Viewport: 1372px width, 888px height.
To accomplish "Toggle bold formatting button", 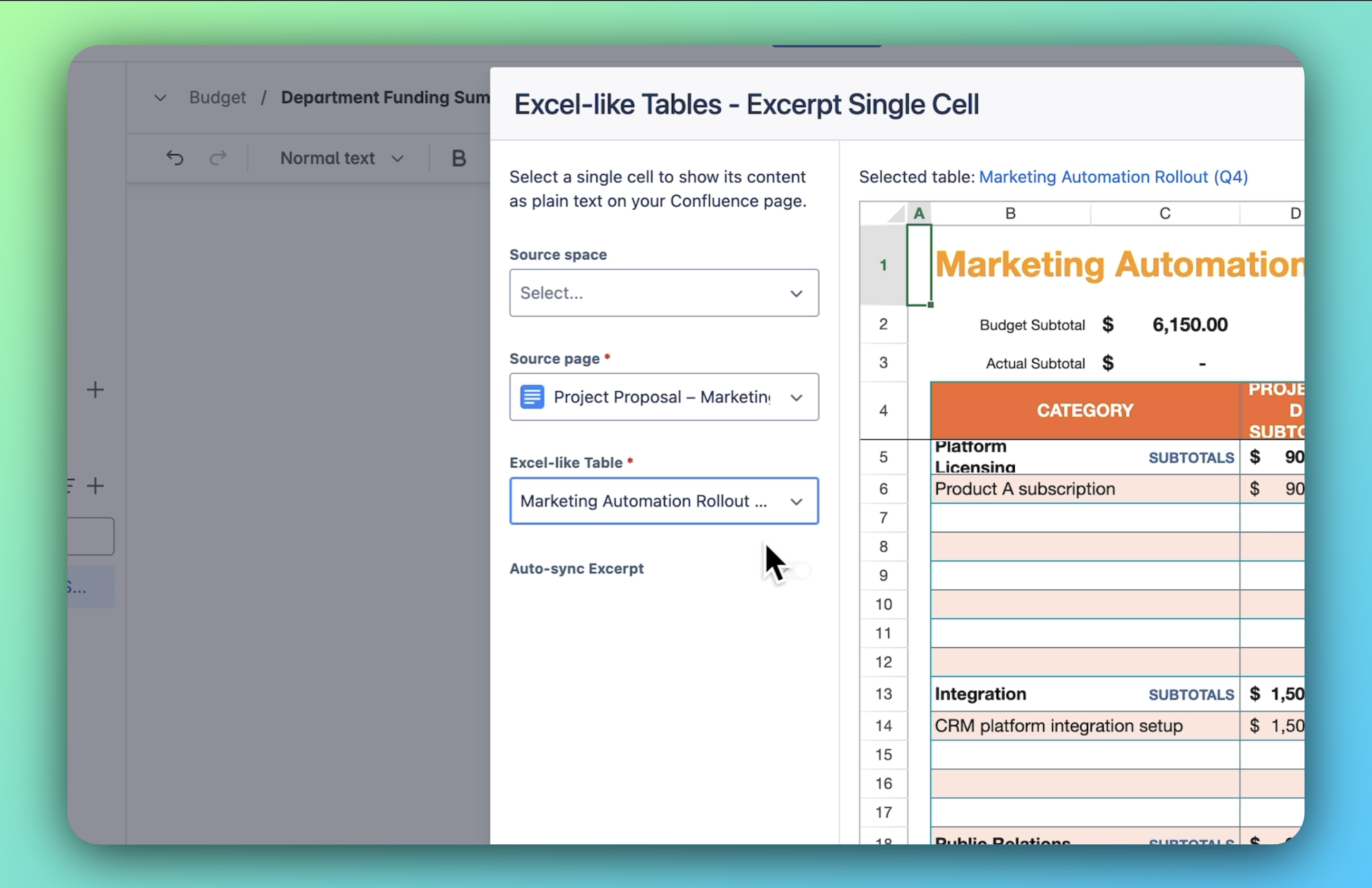I will click(458, 158).
